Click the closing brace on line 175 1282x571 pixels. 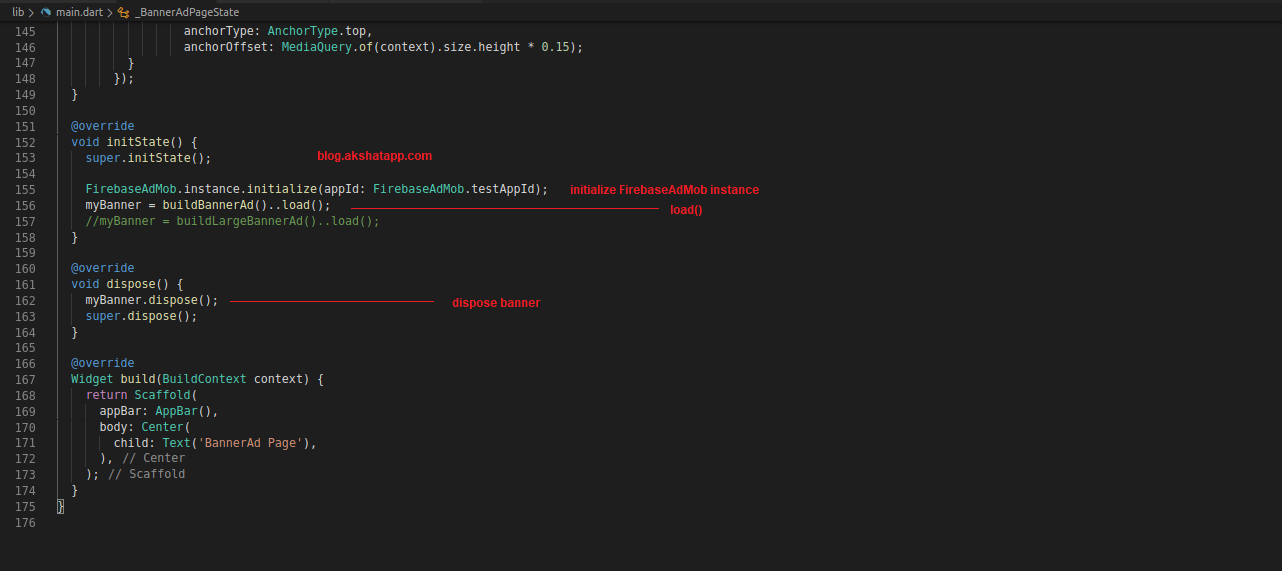pos(60,506)
